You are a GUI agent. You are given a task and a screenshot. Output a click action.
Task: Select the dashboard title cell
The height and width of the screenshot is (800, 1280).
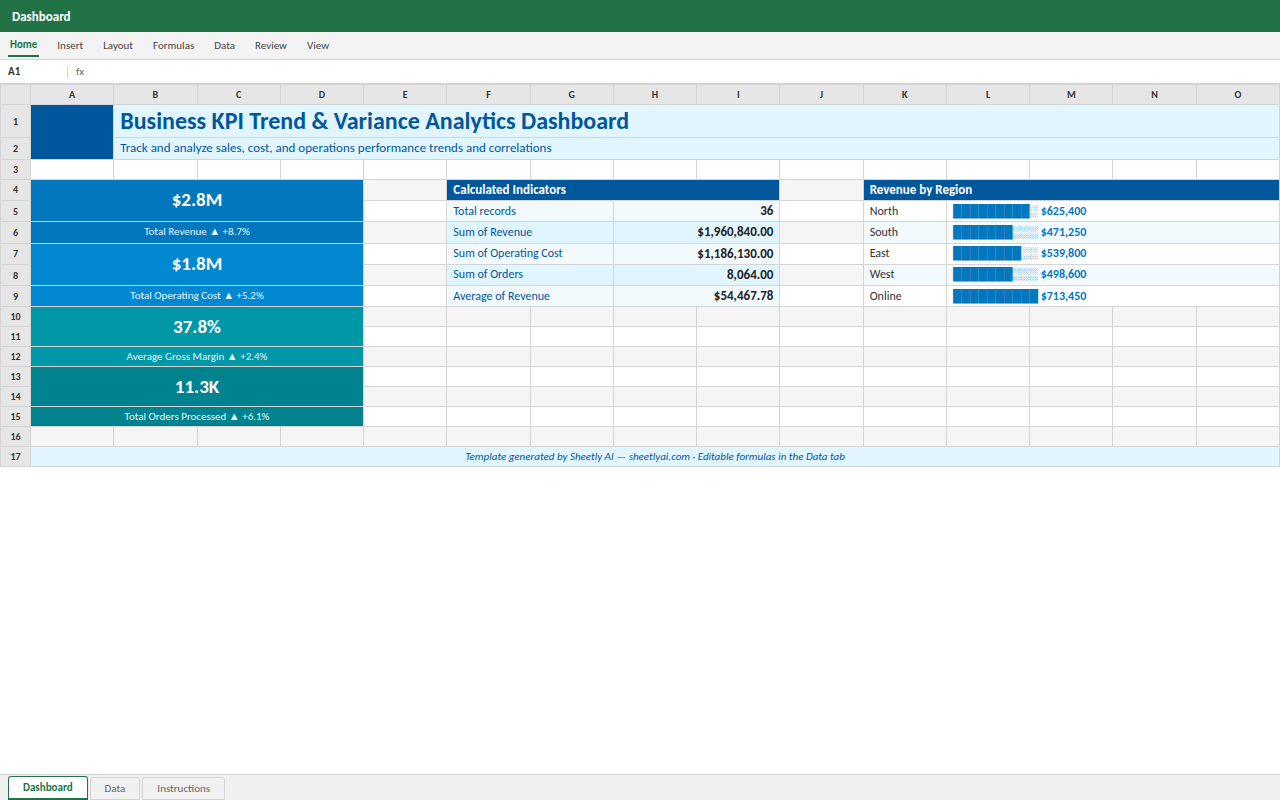pos(696,121)
